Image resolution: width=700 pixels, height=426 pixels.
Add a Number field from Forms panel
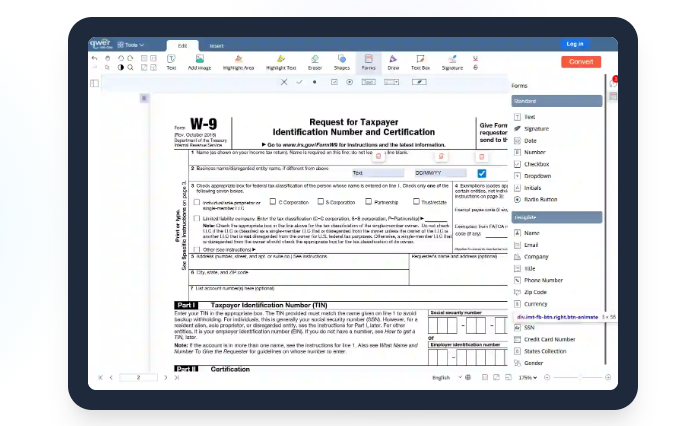pyautogui.click(x=530, y=152)
